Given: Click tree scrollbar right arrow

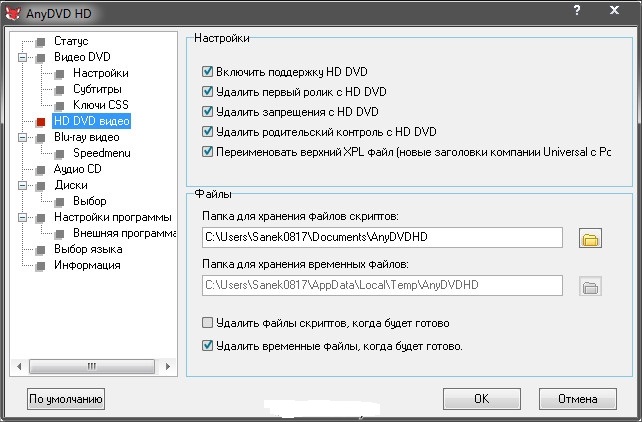Looking at the screenshot, I should [167, 366].
